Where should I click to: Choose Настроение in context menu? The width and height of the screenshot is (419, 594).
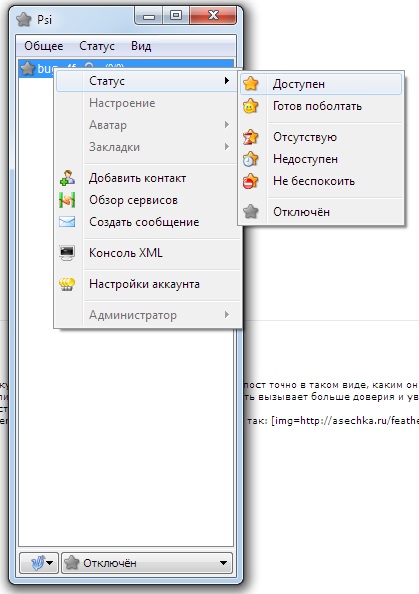148,103
